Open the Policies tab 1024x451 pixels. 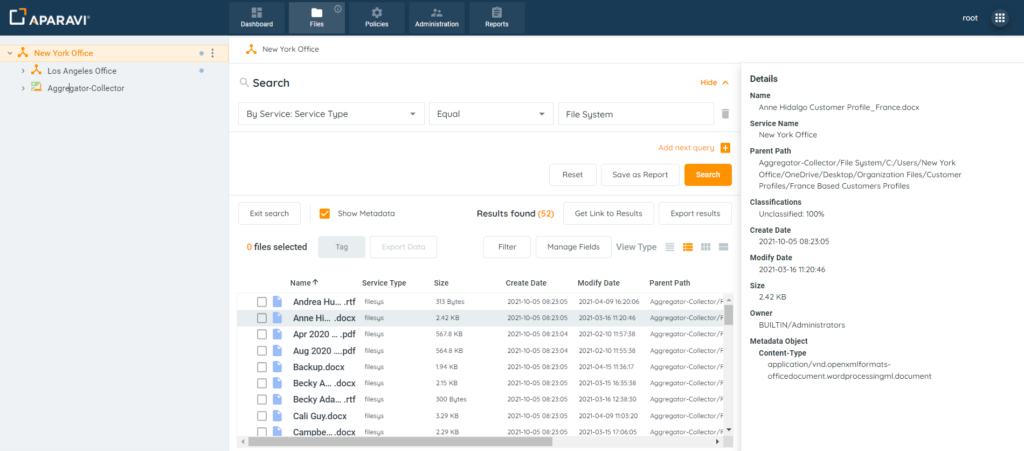[x=377, y=17]
